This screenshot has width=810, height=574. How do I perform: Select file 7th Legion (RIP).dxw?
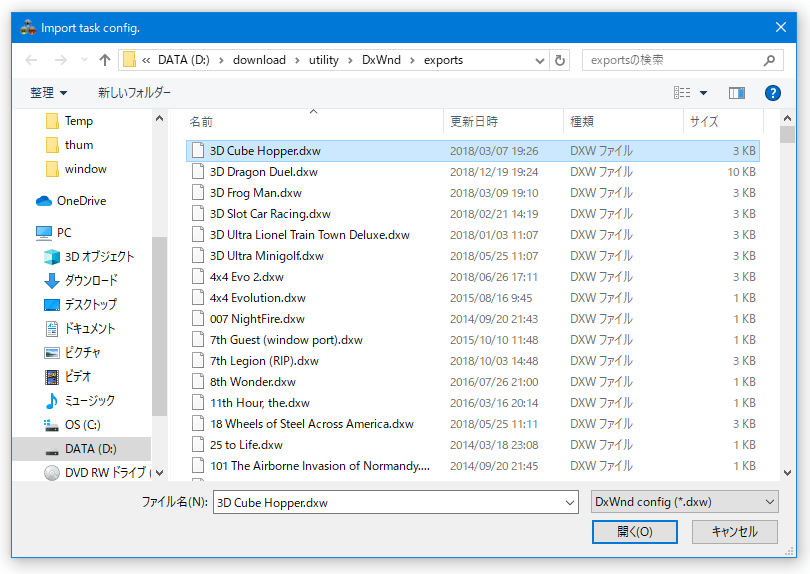point(473,361)
